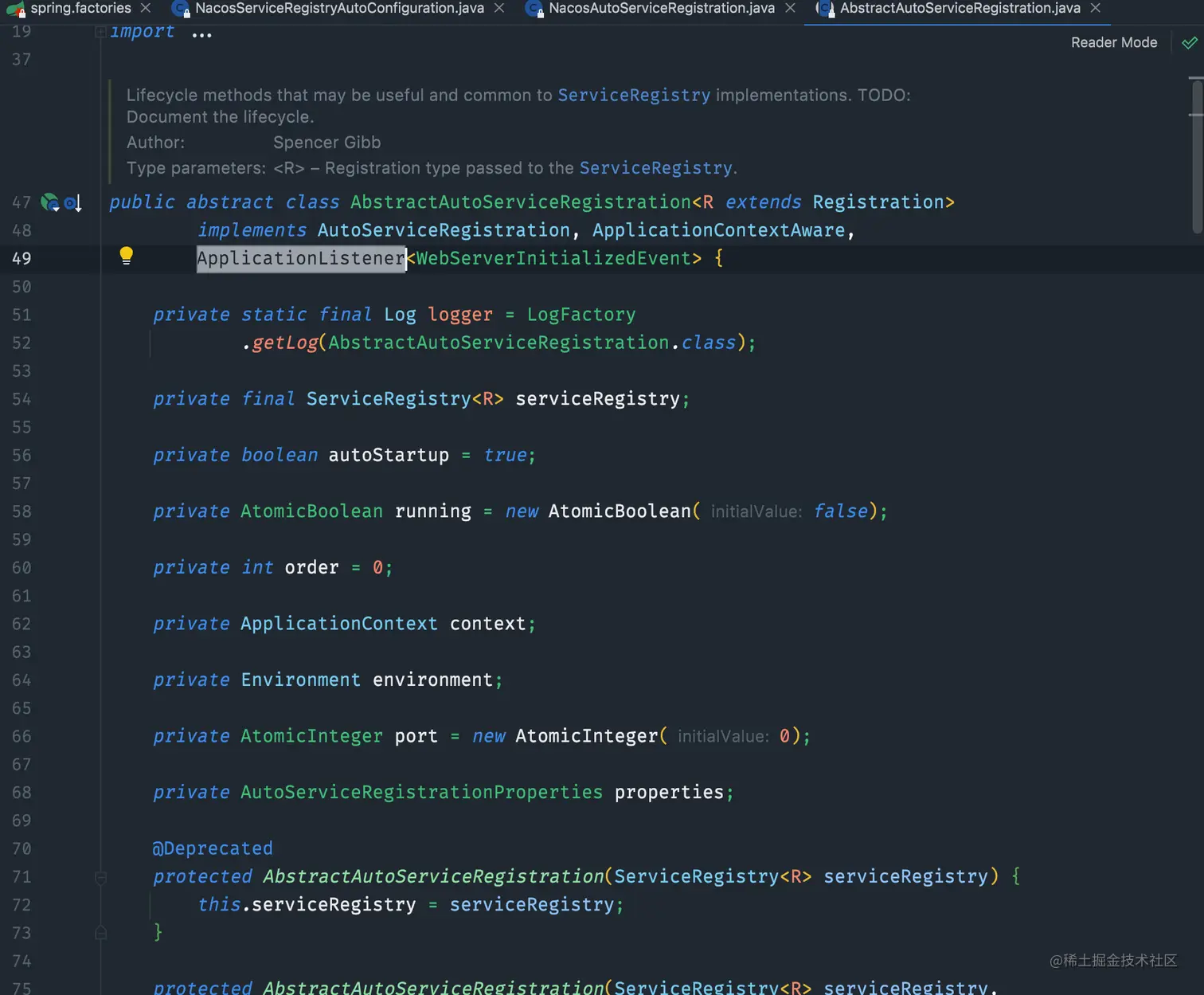Click autoStartup field on line 56
The image size is (1204, 995).
click(x=389, y=455)
